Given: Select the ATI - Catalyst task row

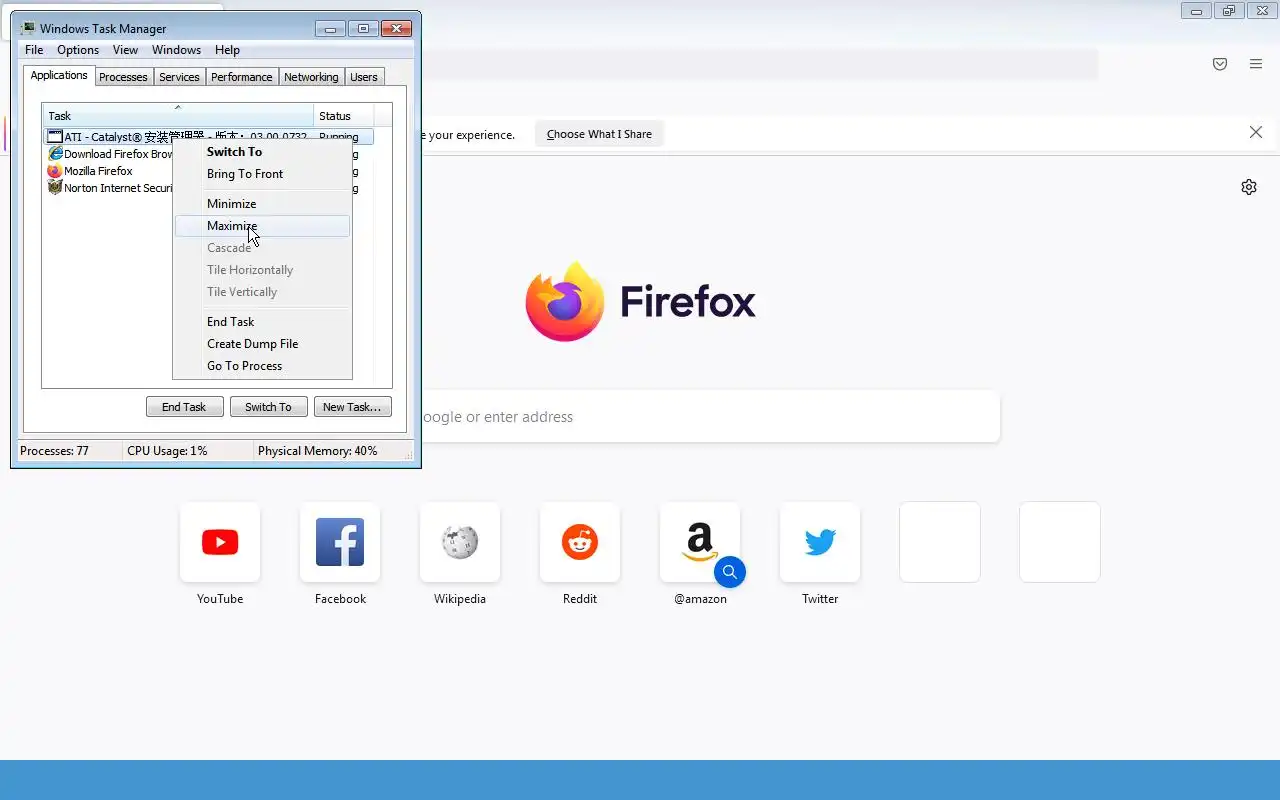Looking at the screenshot, I should pyautogui.click(x=210, y=137).
